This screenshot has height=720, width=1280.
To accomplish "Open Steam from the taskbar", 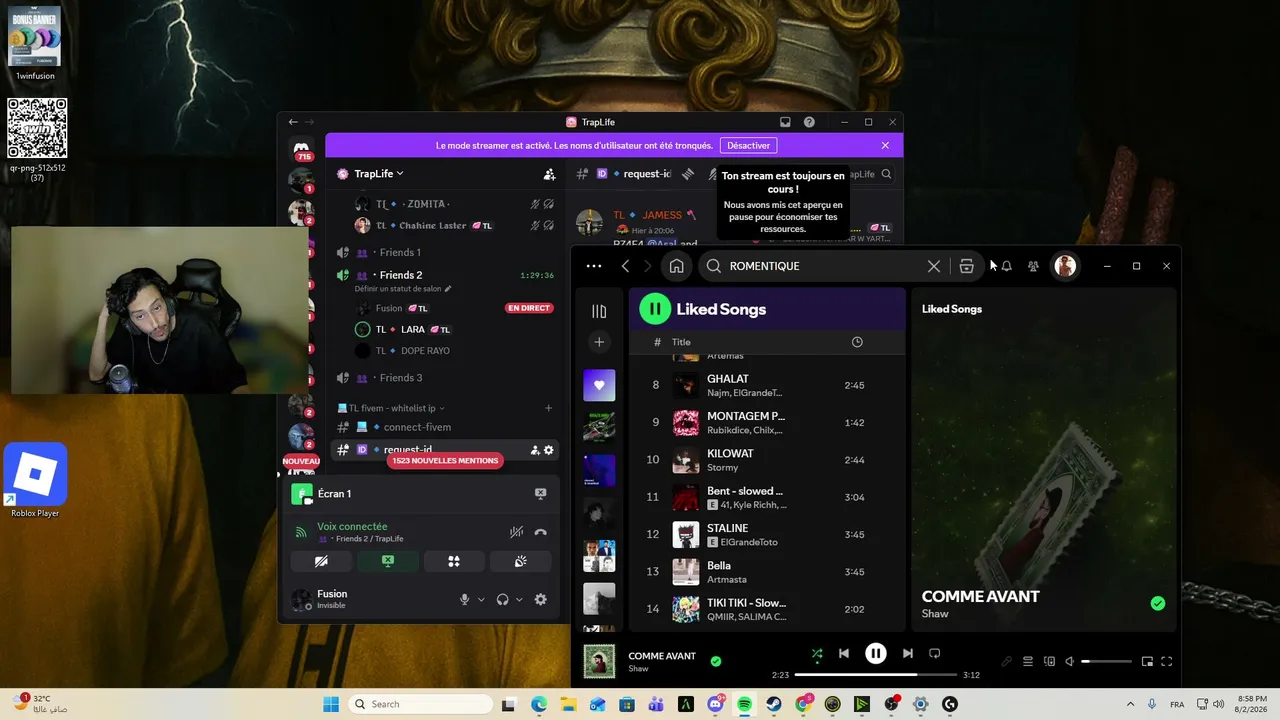I will (774, 704).
